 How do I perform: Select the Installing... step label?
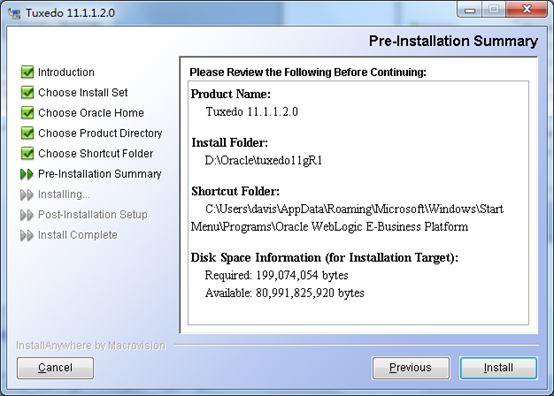(64, 194)
